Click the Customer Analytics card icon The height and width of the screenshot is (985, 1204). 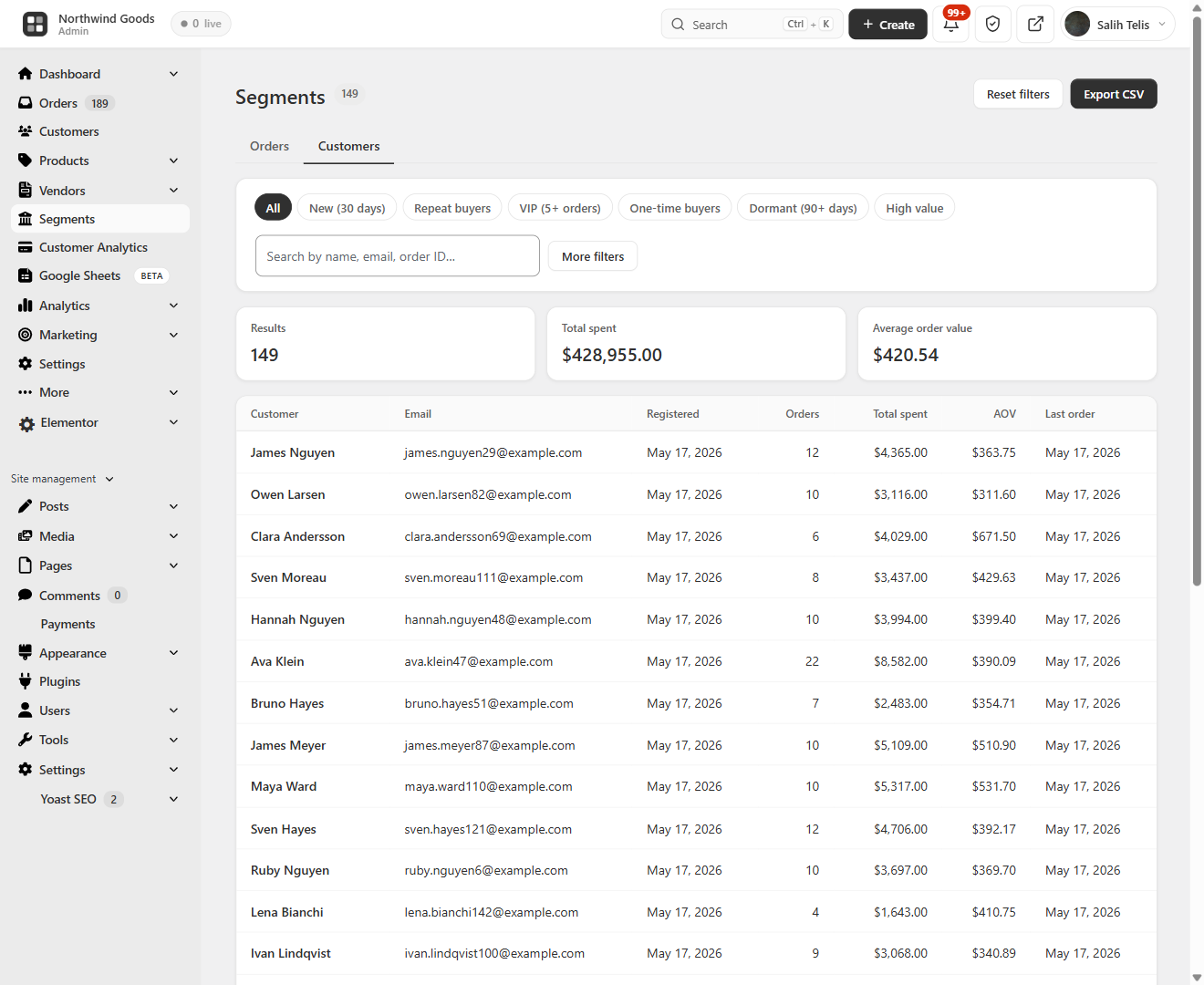26,247
